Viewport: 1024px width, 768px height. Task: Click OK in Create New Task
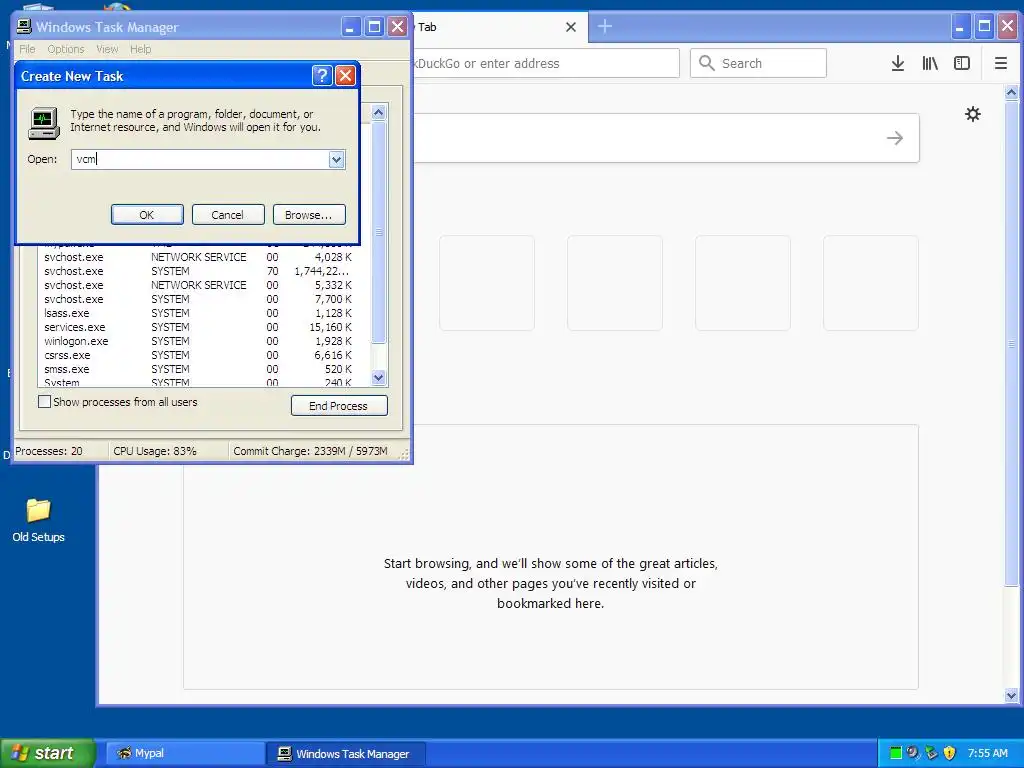[147, 214]
